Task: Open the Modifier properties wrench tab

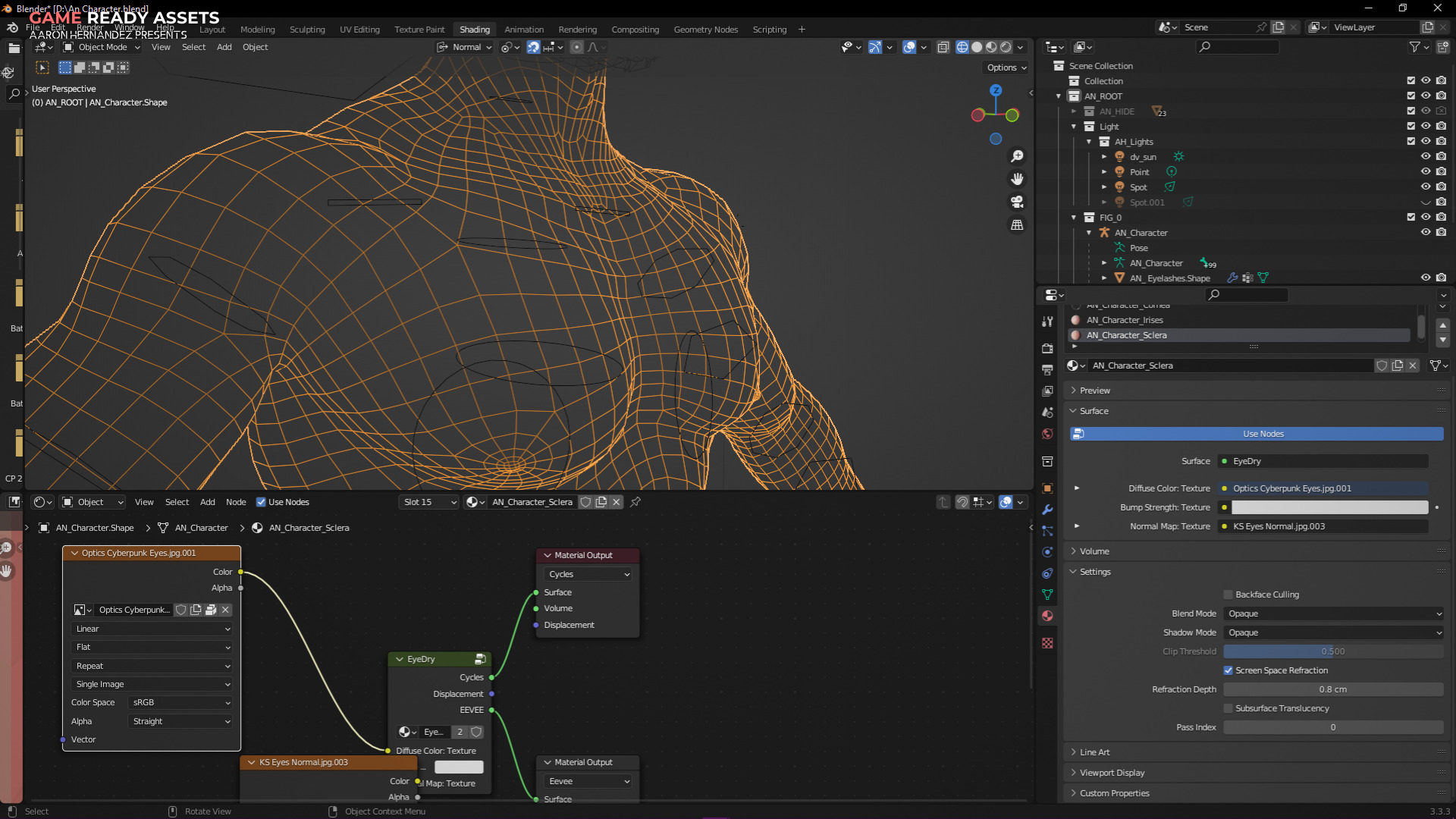Action: (1047, 510)
